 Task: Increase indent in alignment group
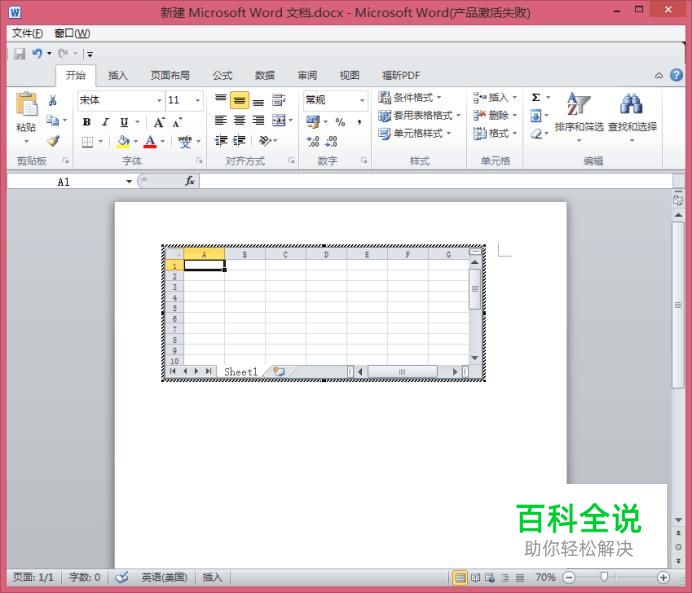[239, 140]
